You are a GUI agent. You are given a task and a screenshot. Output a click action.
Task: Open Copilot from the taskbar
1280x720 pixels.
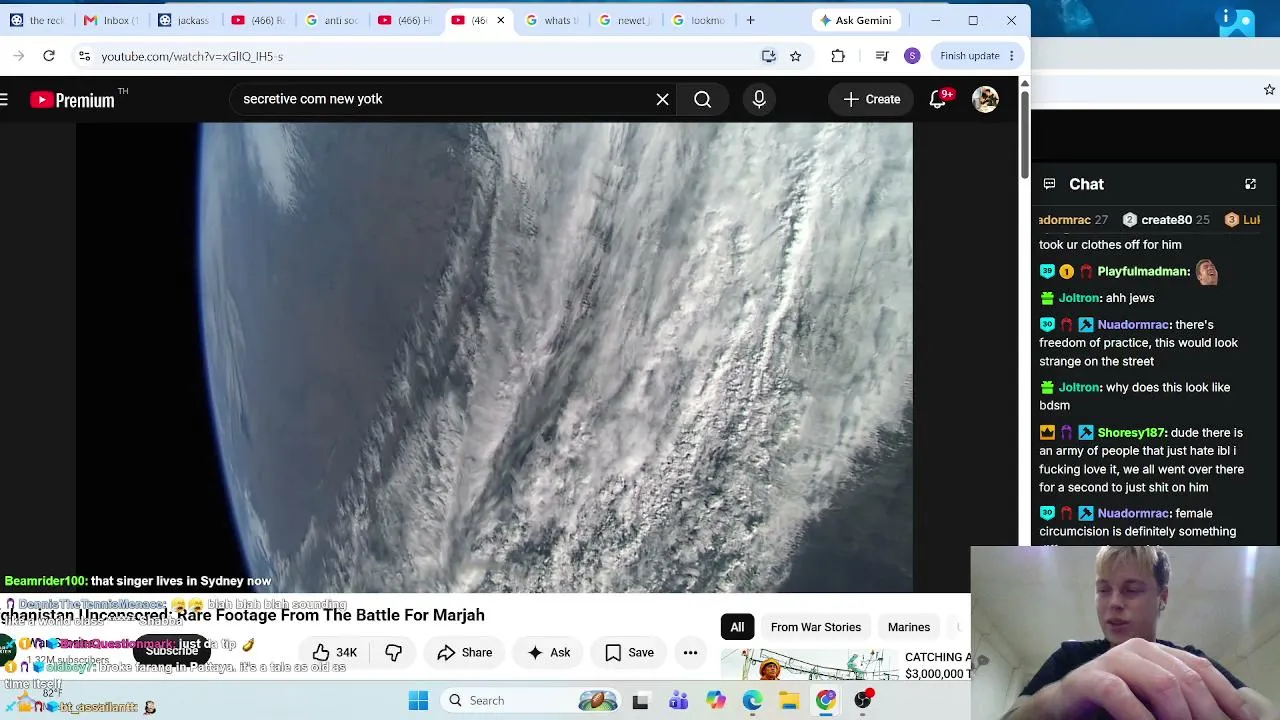click(715, 701)
